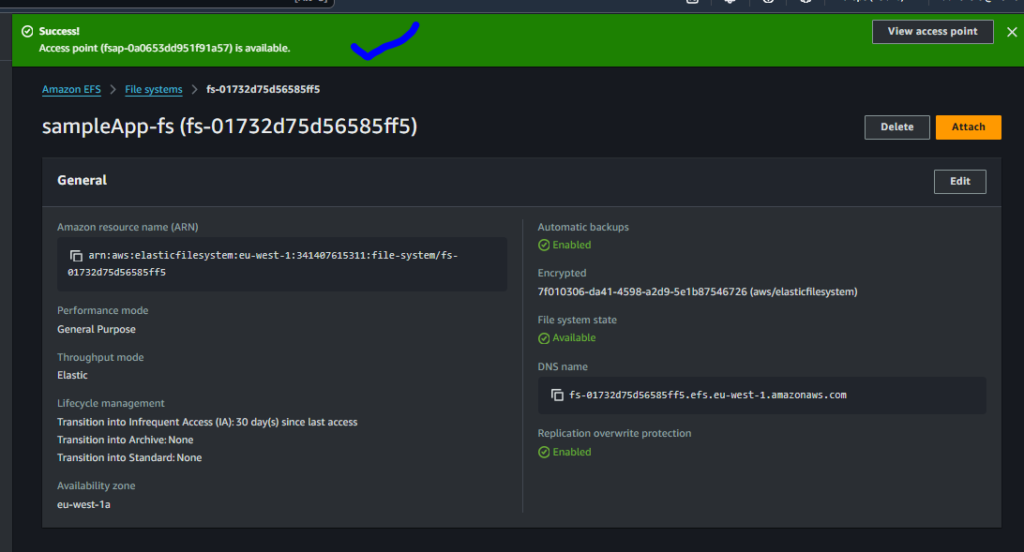
Task: Attach the file system
Action: tap(968, 127)
